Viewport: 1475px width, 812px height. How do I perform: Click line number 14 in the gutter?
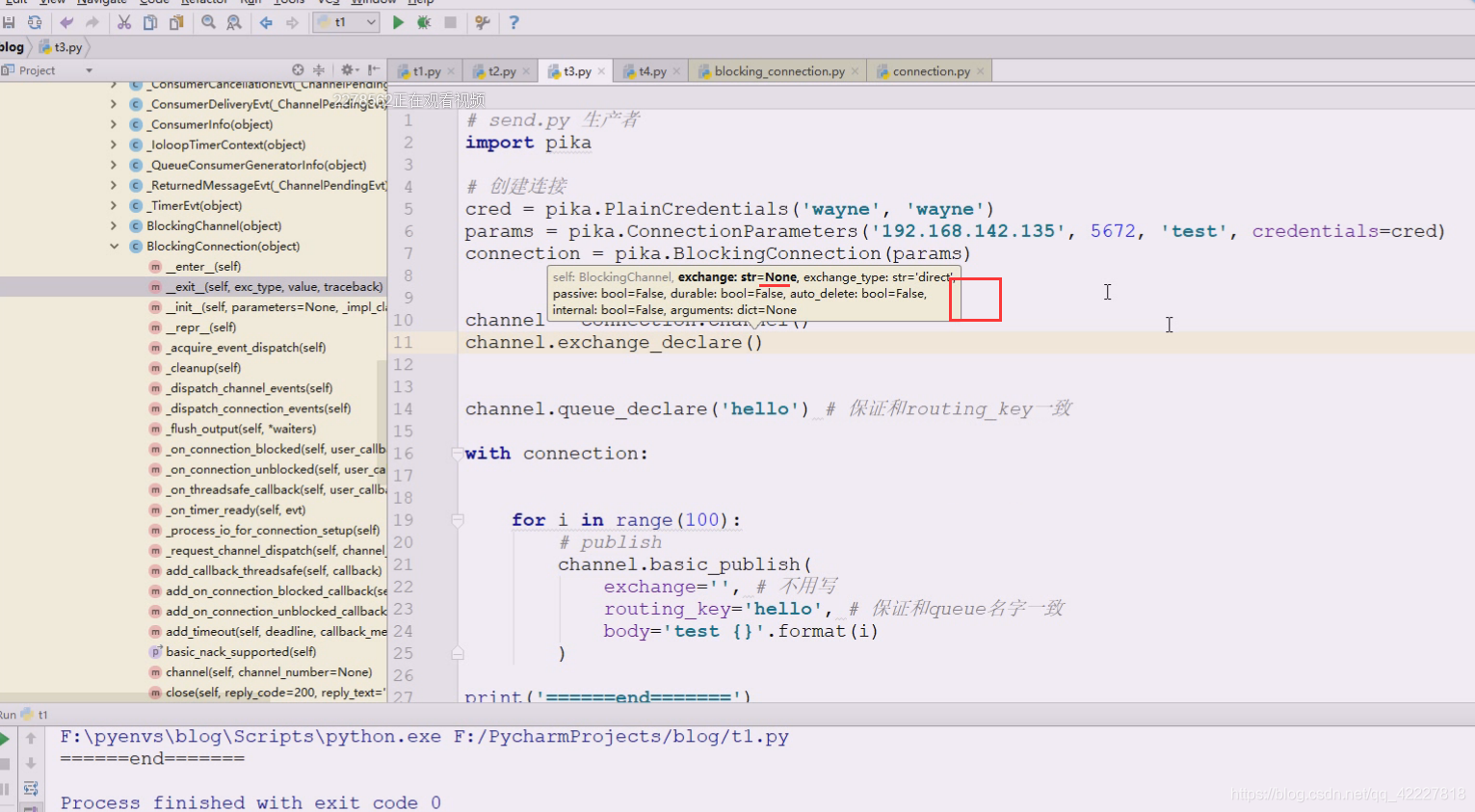[x=403, y=409]
